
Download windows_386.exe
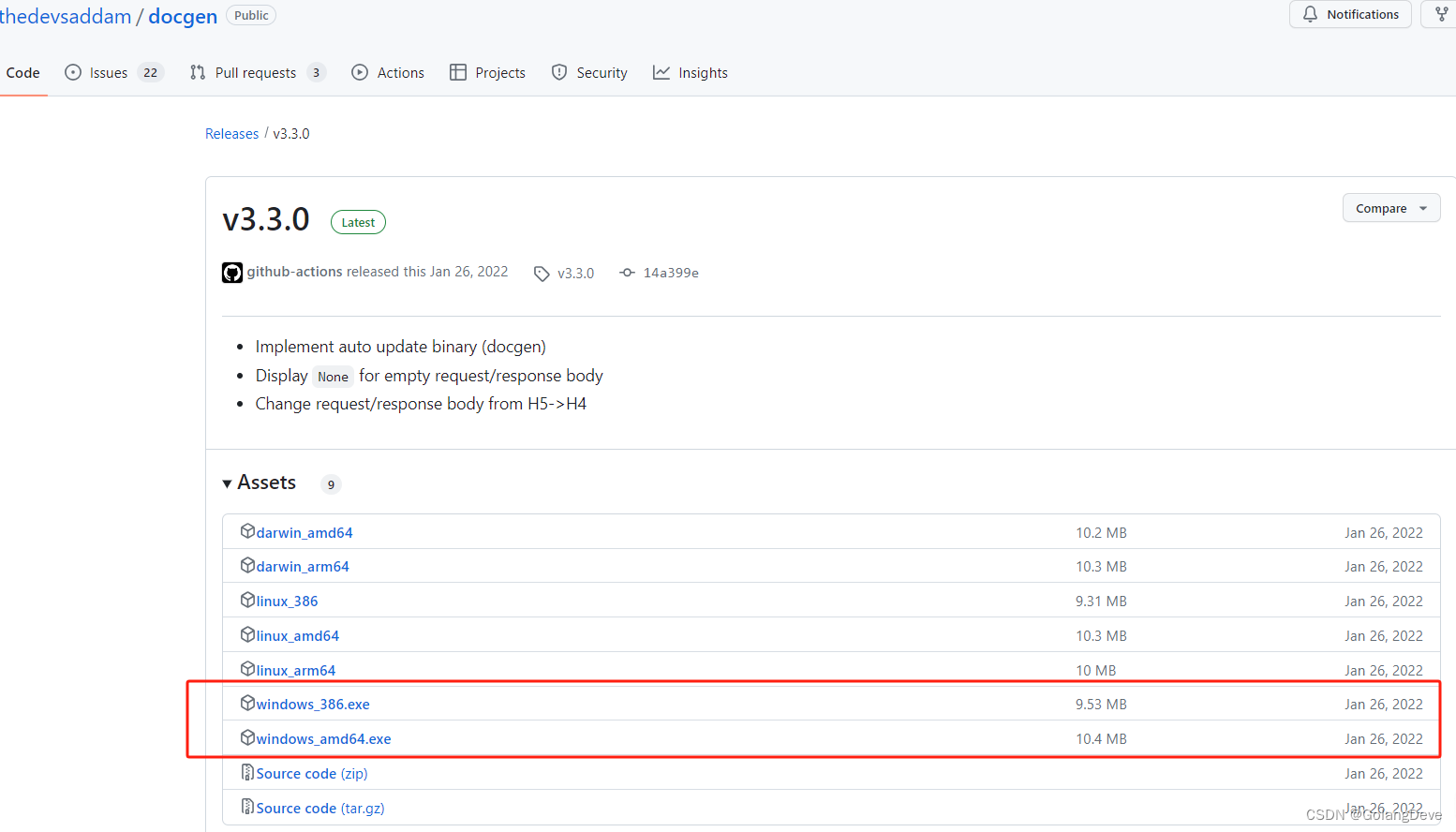click(313, 705)
